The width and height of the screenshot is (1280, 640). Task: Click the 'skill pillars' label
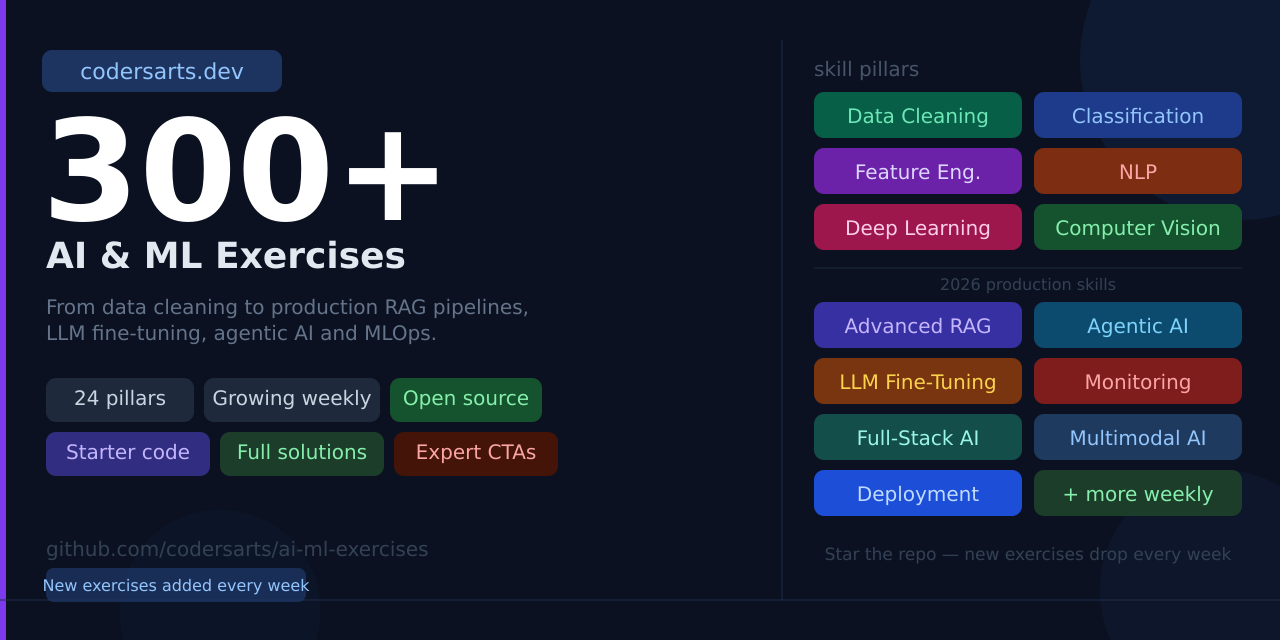pyautogui.click(x=866, y=70)
